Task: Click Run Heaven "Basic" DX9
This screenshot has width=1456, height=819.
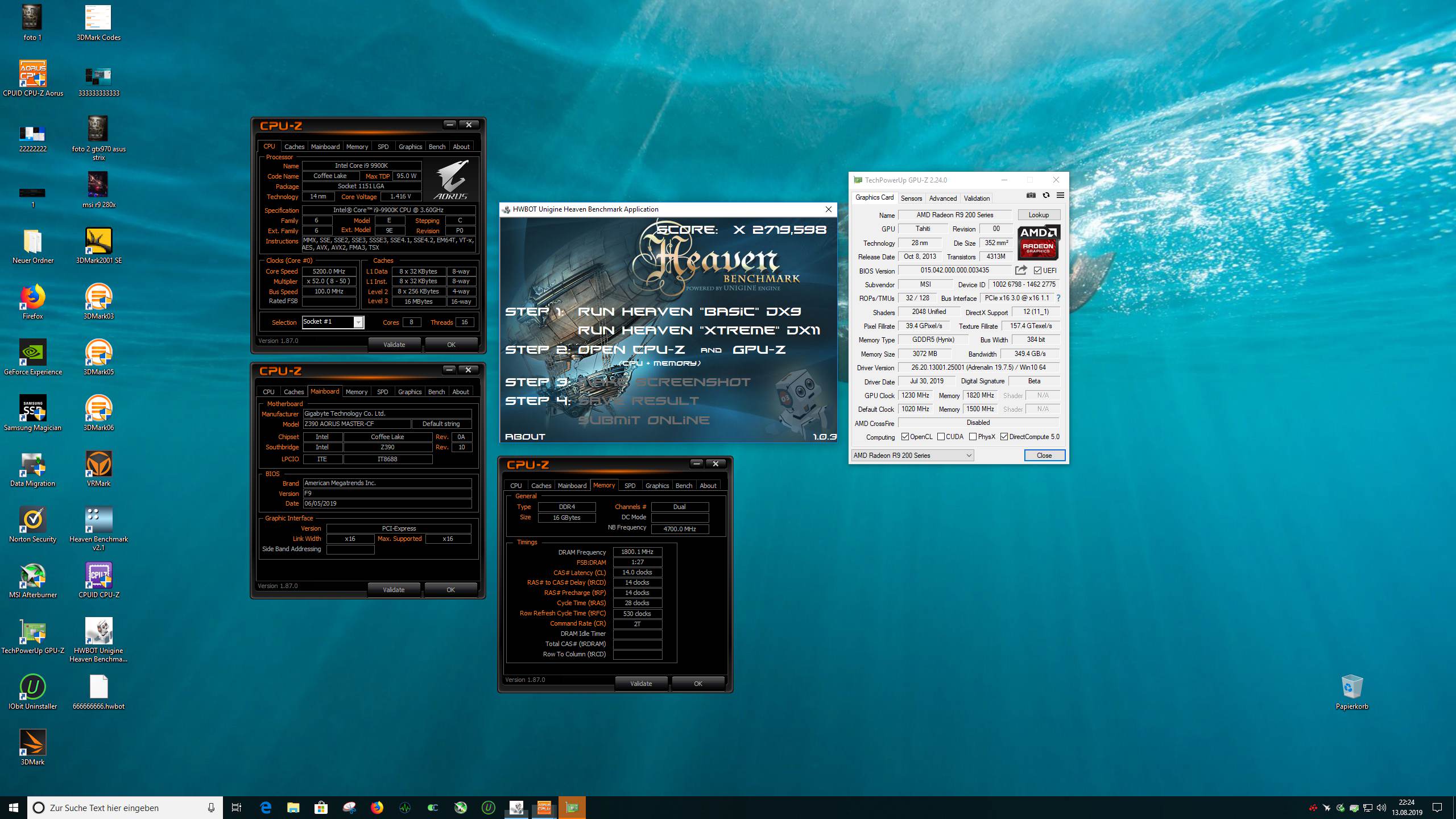Action: 689,312
